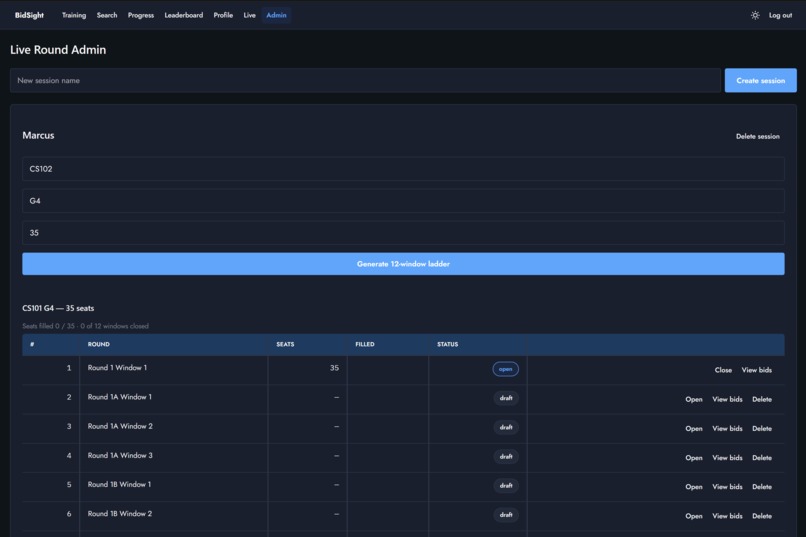Image resolution: width=806 pixels, height=537 pixels.
Task: Click the 'Seats filled 0 / 35' summary text
Action: pyautogui.click(x=48, y=326)
